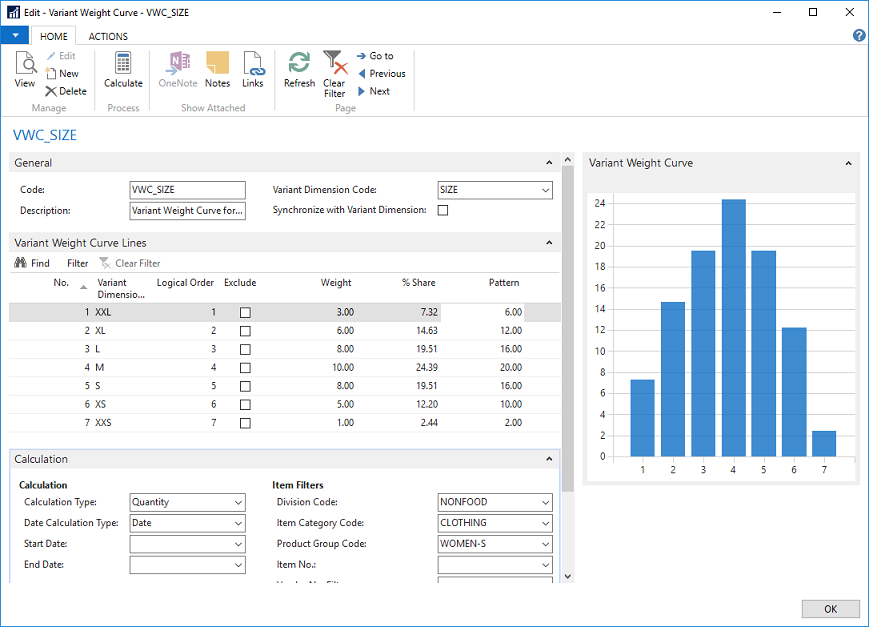
Task: Open the Help question mark icon
Action: [x=858, y=35]
